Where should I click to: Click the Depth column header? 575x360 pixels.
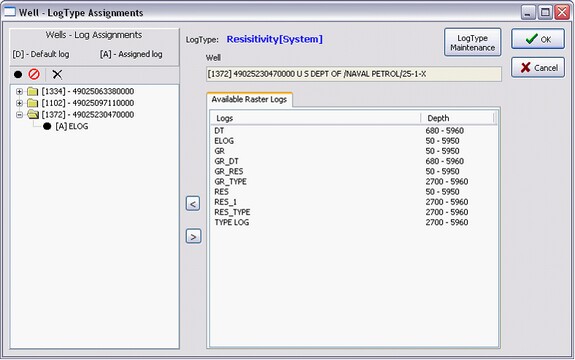pos(457,118)
